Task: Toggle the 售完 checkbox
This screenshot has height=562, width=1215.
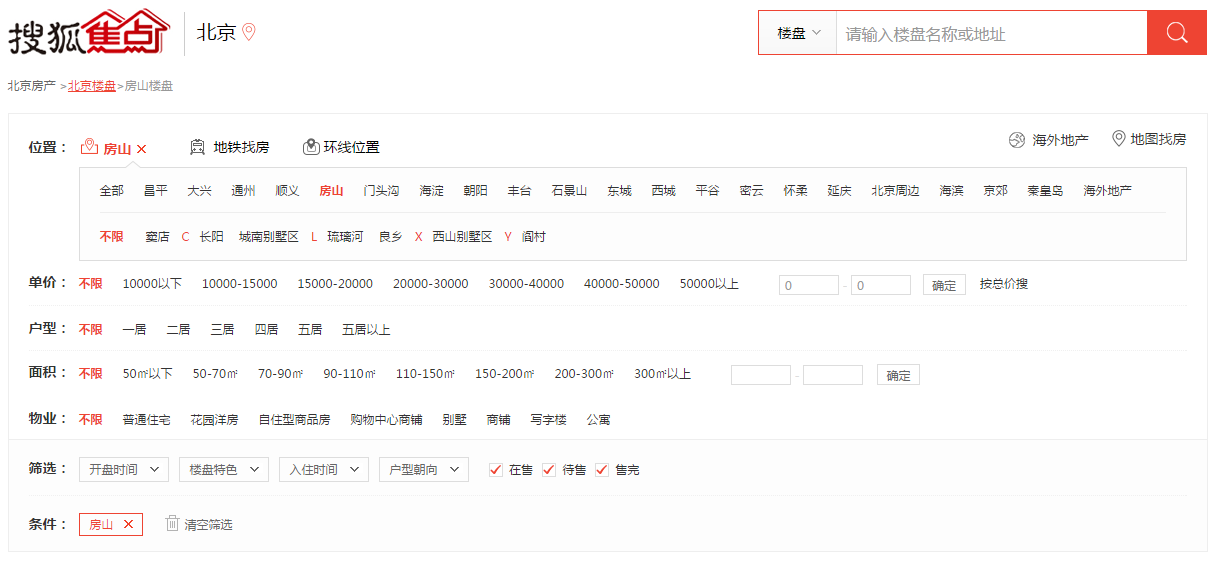Action: click(602, 469)
